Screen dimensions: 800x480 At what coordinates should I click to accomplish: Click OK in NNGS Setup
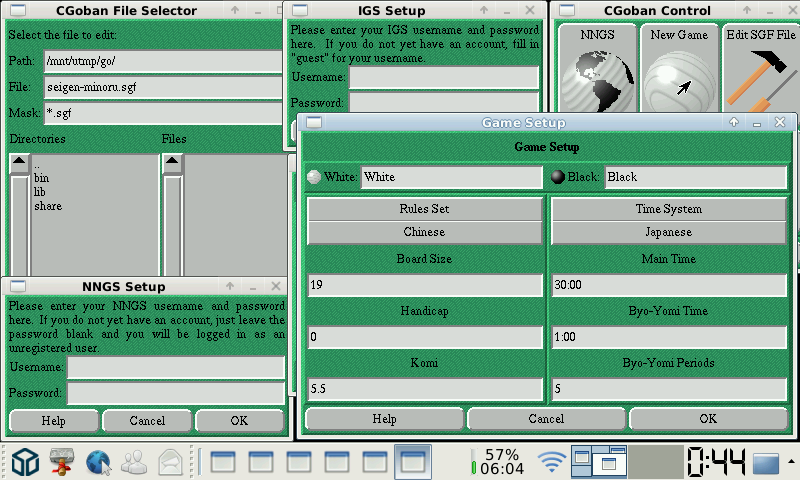click(239, 421)
